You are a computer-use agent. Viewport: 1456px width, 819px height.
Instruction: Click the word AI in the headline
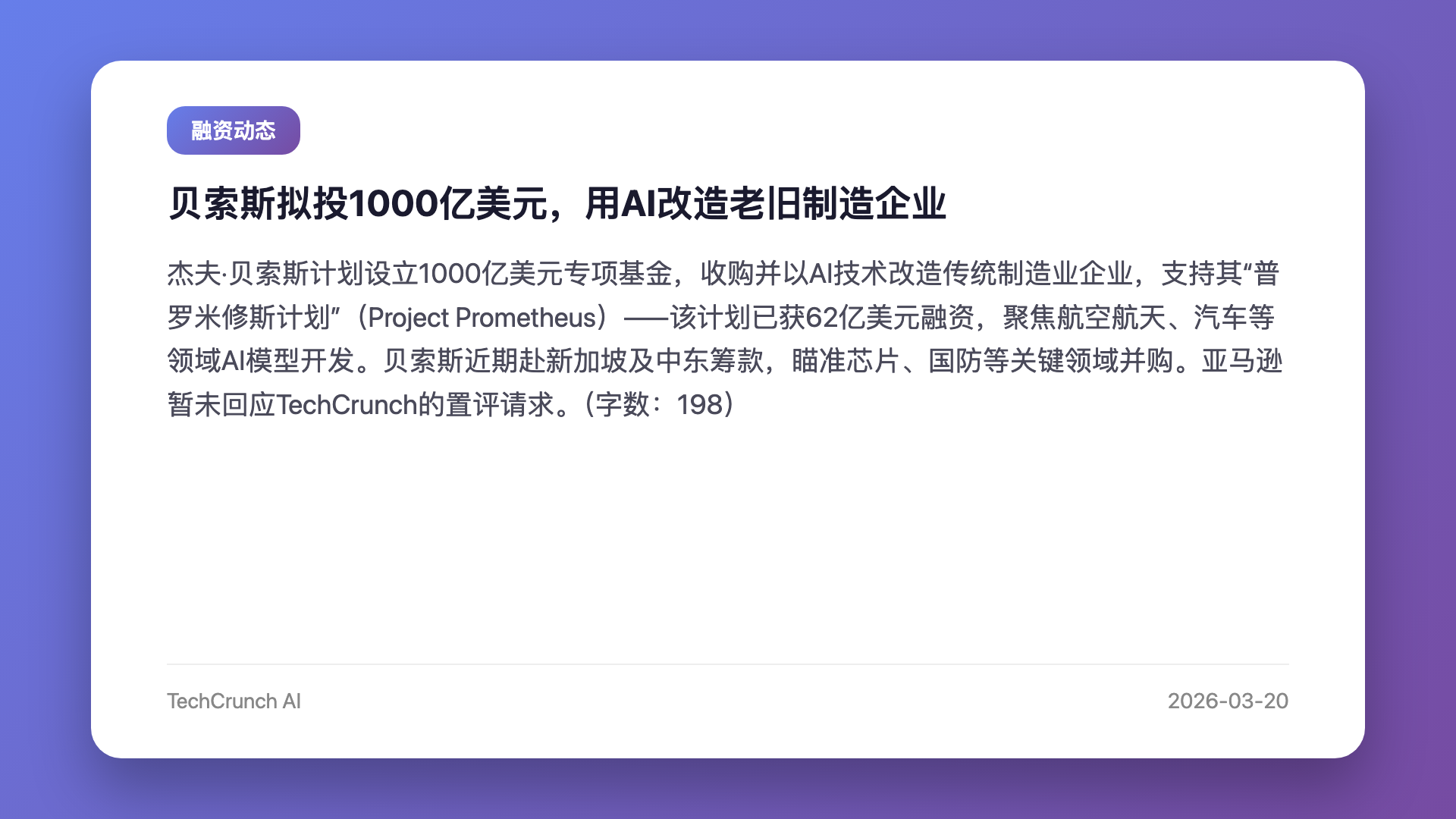click(x=639, y=203)
